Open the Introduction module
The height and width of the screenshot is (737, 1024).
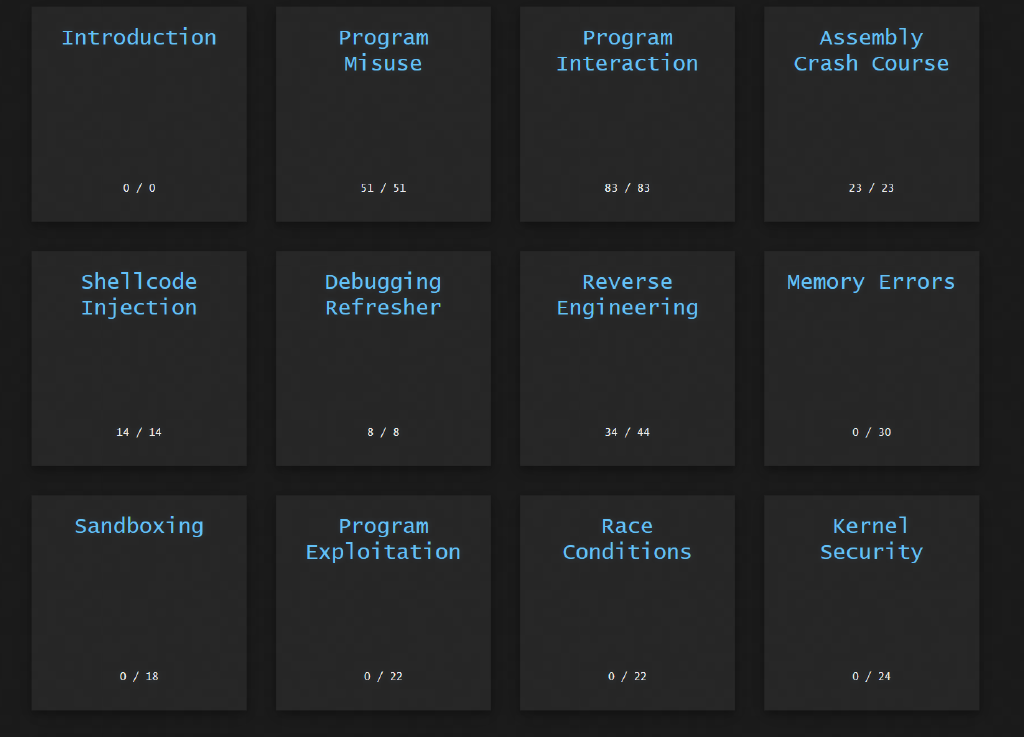139,38
